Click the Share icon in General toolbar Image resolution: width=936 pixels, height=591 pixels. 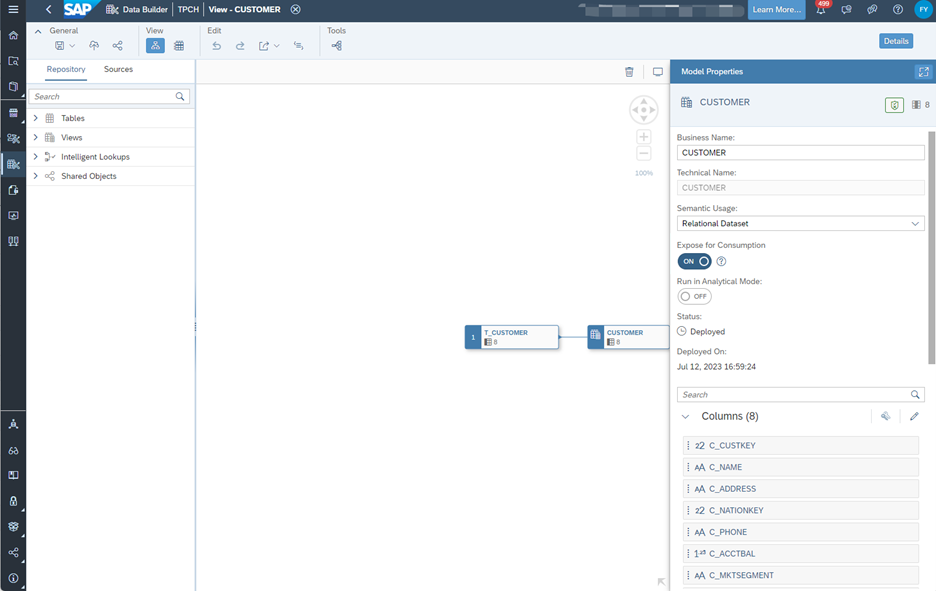pos(117,46)
